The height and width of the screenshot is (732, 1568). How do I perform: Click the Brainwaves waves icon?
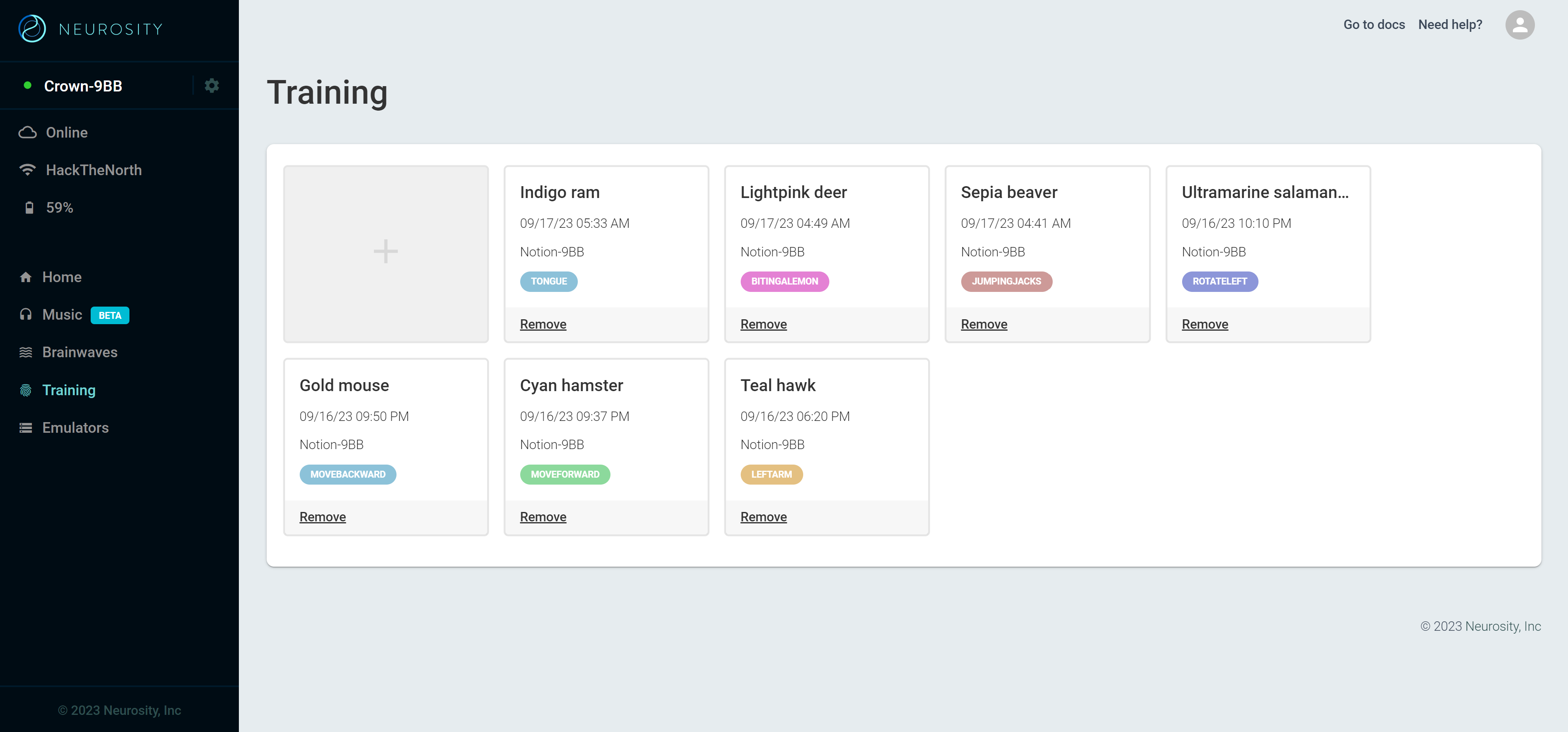click(26, 352)
